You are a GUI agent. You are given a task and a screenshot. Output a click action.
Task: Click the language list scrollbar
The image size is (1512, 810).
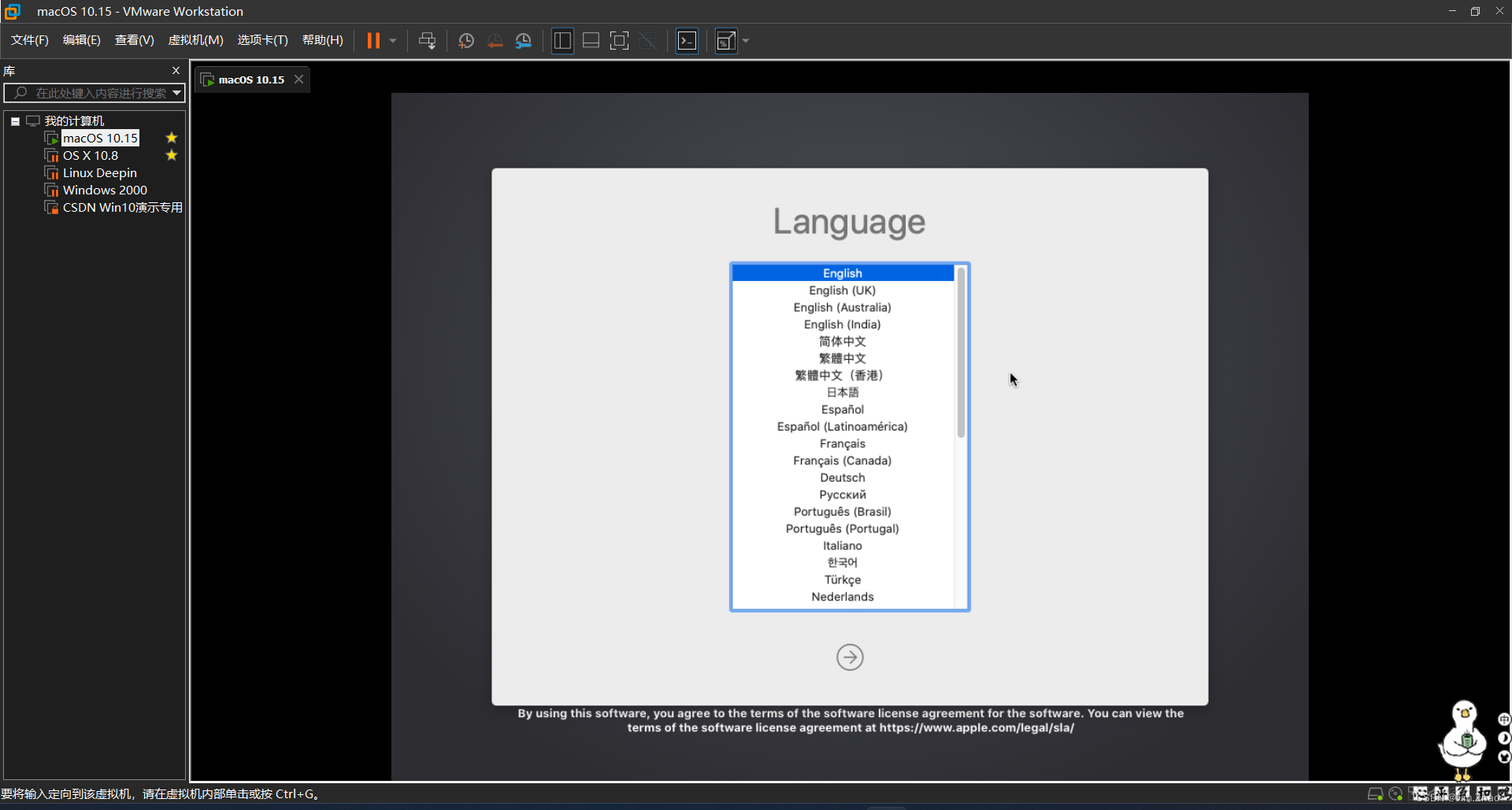click(x=961, y=353)
